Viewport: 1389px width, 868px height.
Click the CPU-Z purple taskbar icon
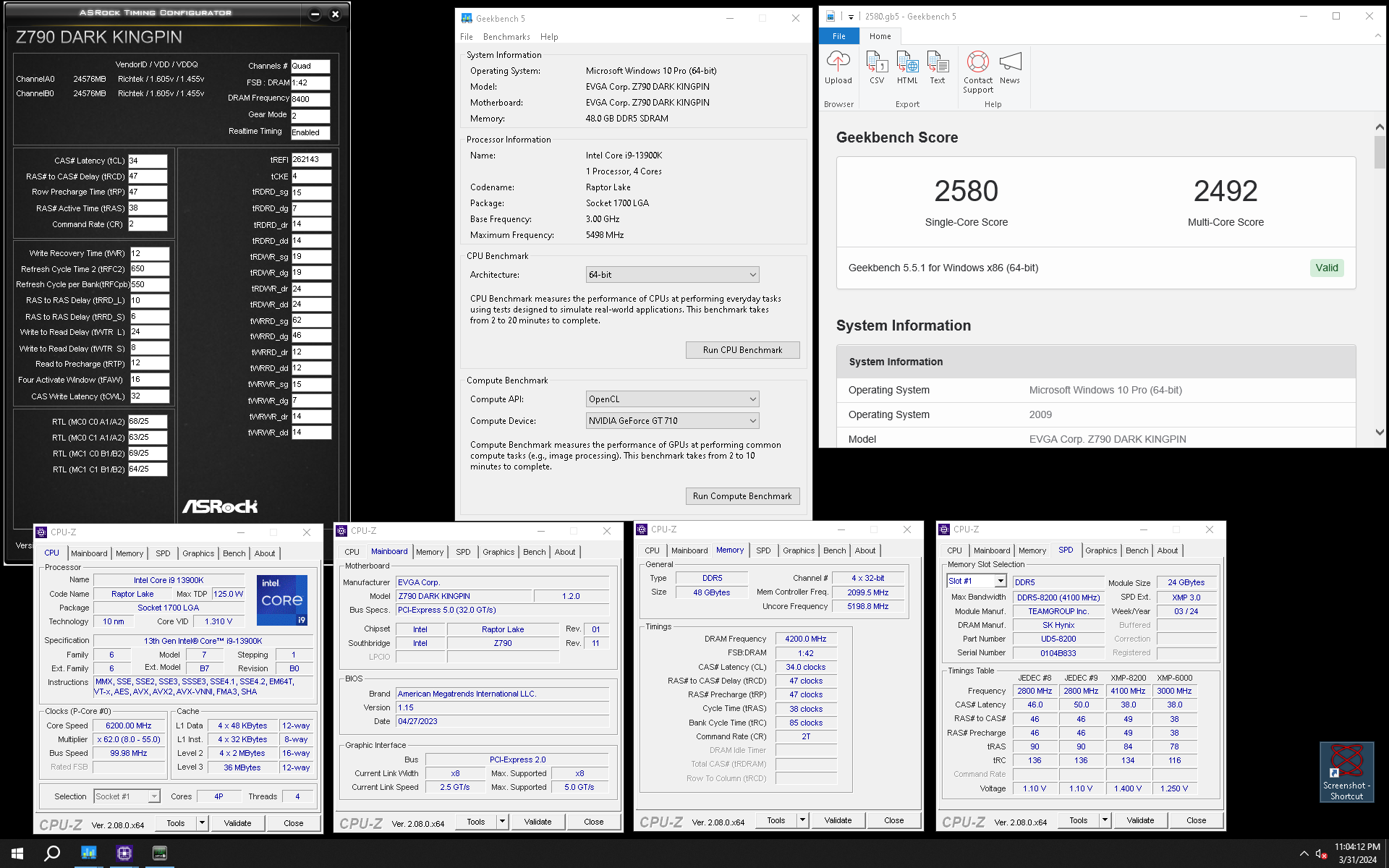[x=124, y=854]
